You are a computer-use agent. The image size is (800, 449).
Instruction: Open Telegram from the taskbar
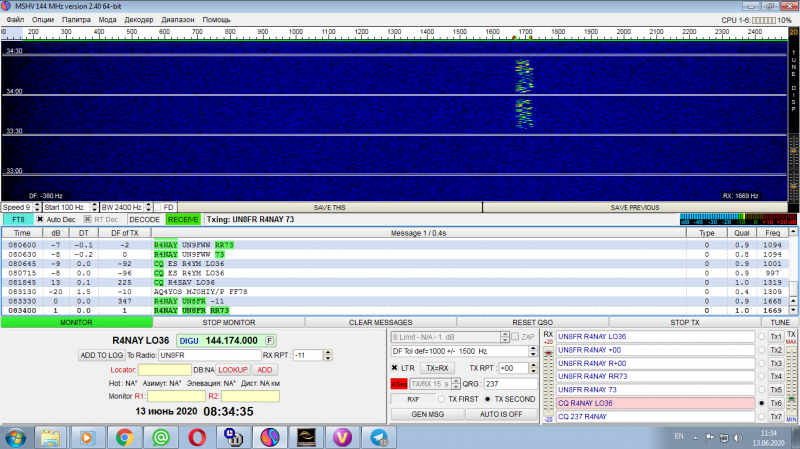point(377,437)
